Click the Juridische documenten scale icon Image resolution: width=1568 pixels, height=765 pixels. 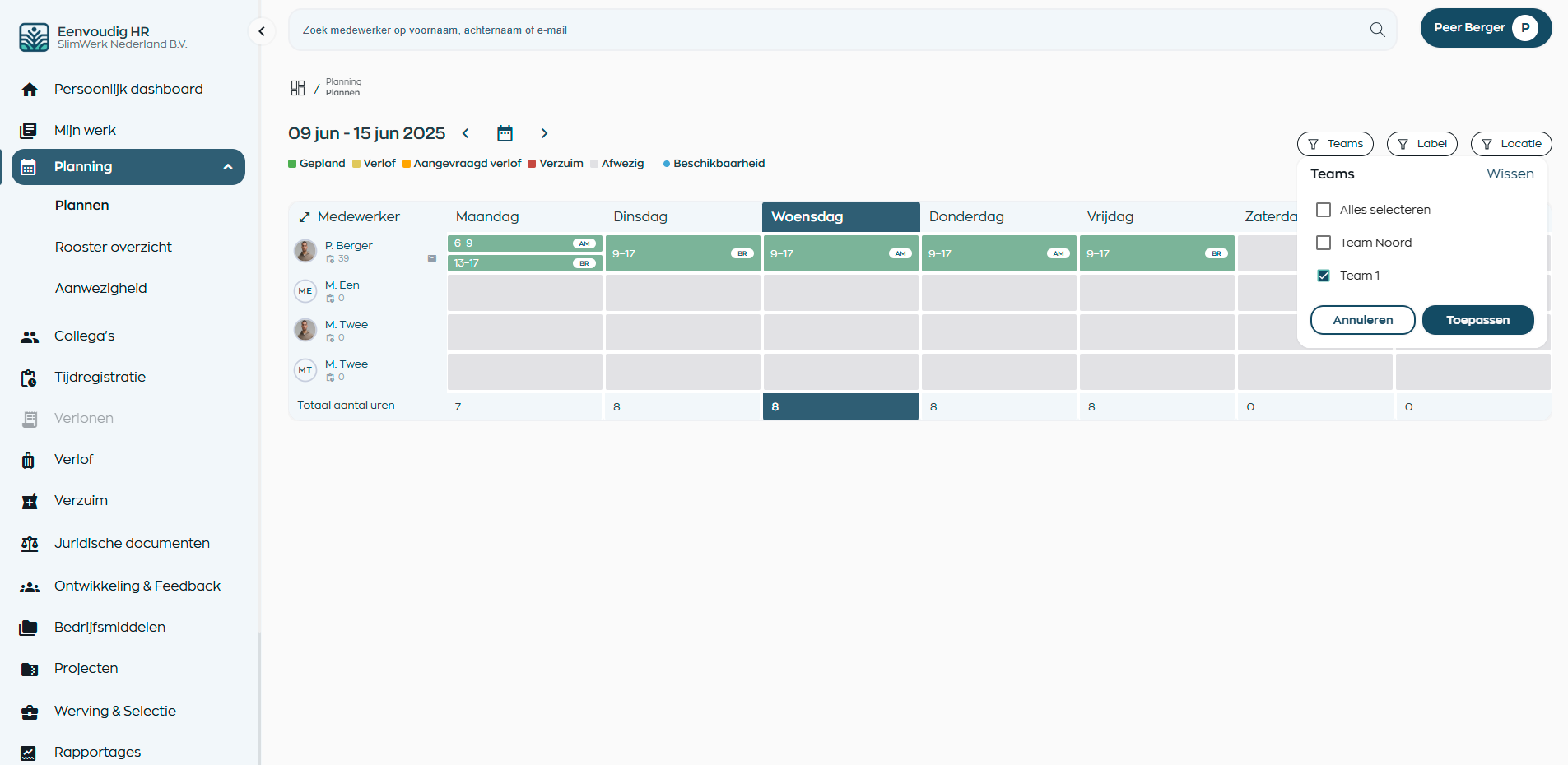click(29, 543)
